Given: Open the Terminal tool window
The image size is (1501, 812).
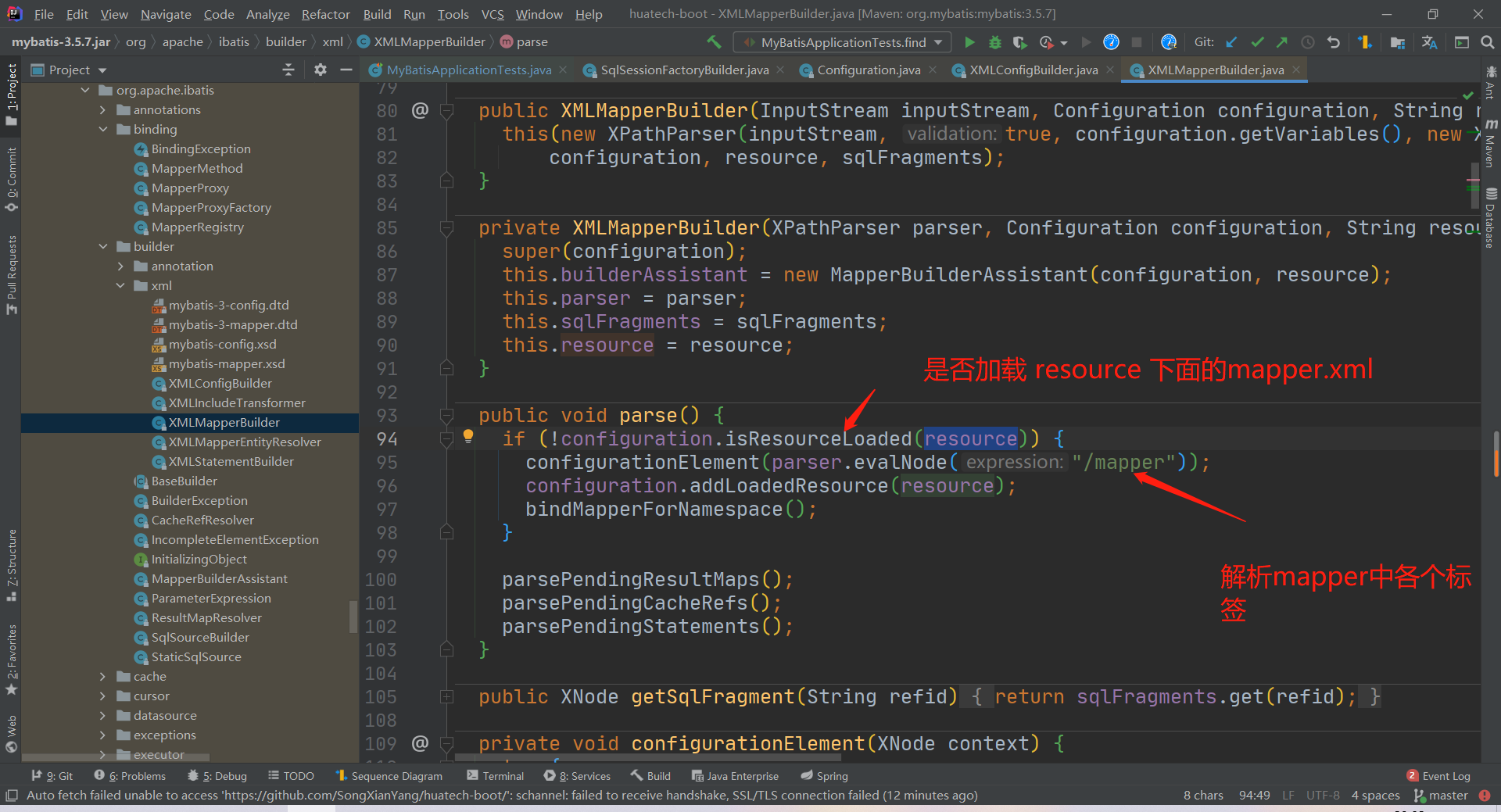Looking at the screenshot, I should [495, 775].
